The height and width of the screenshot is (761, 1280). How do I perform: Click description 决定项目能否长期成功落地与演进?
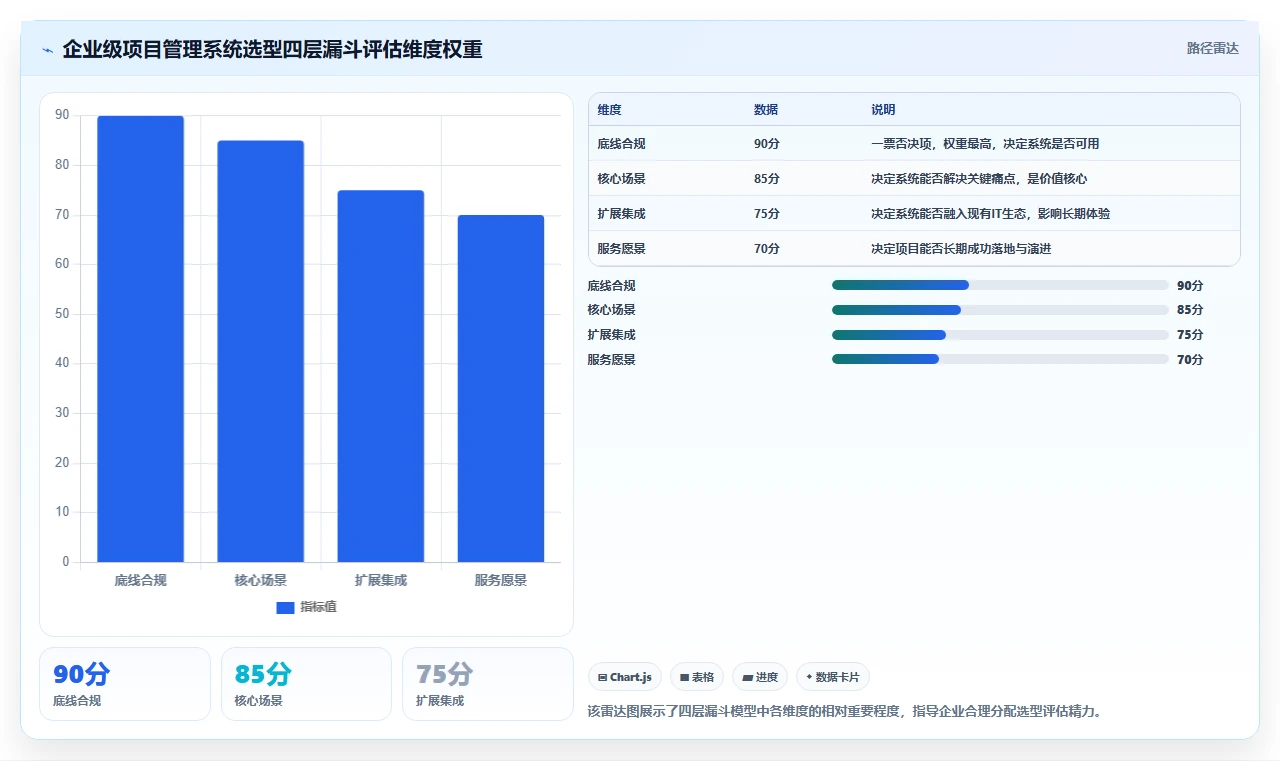click(961, 249)
